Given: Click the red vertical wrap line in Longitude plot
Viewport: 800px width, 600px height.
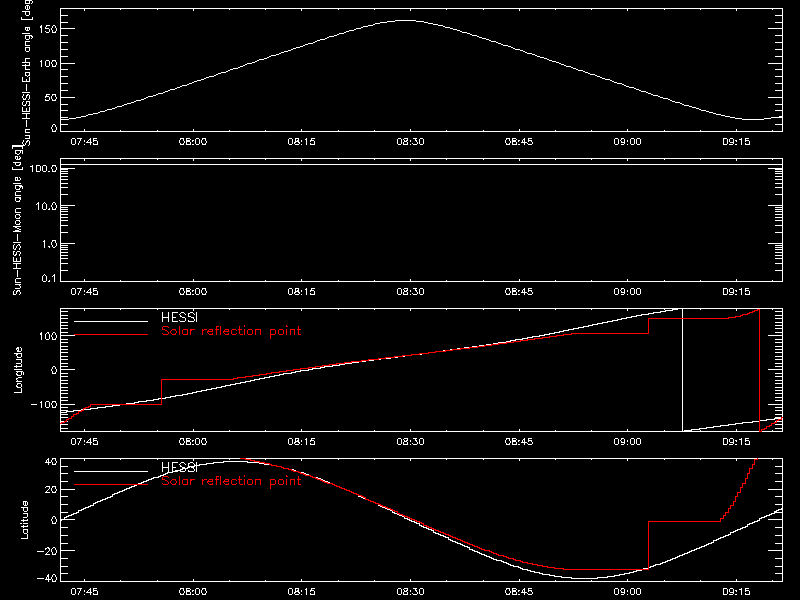Looking at the screenshot, I should point(759,370).
